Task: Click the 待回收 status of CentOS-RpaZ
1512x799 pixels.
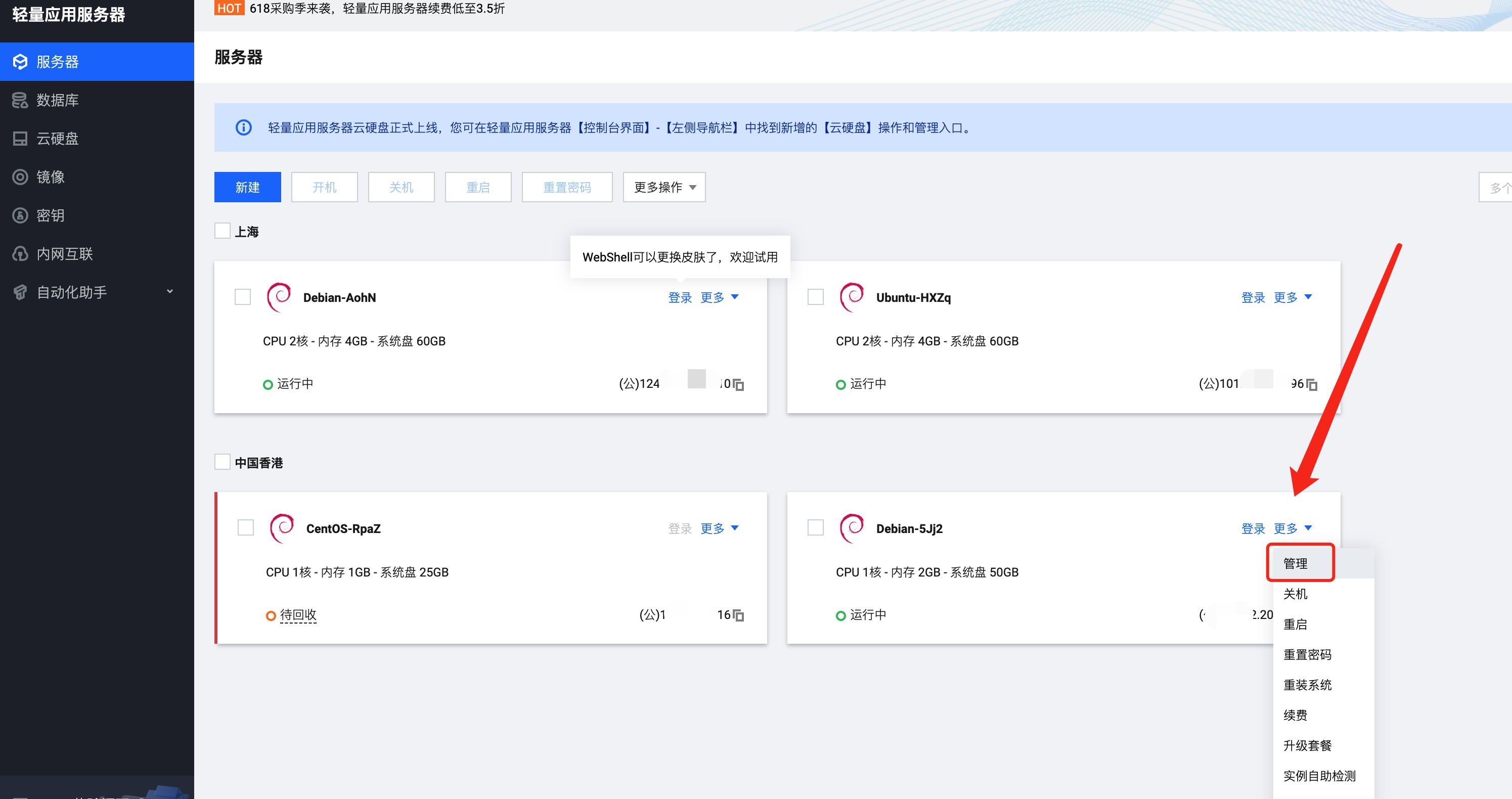Action: (298, 614)
